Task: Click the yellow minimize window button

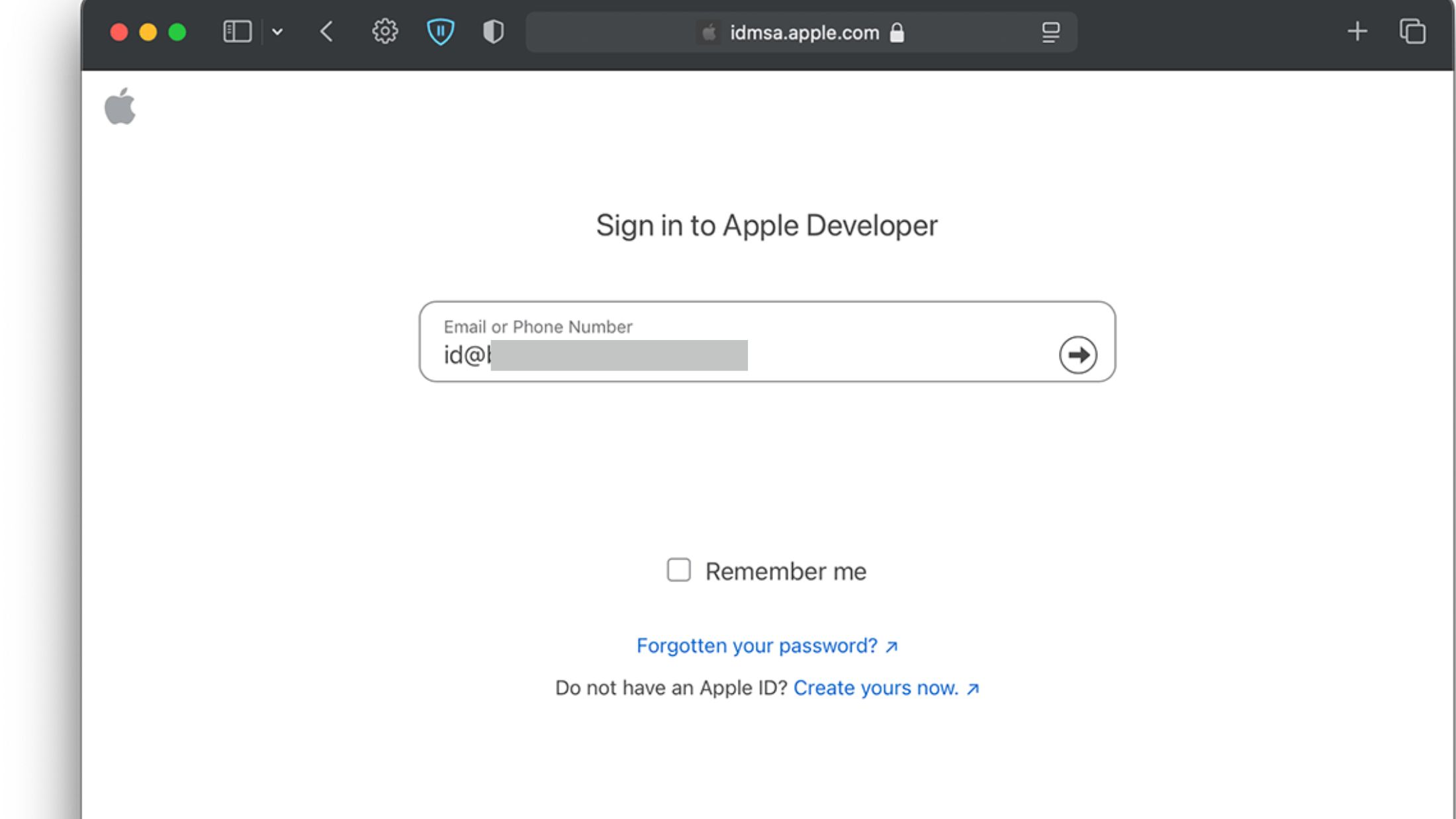Action: coord(148,32)
